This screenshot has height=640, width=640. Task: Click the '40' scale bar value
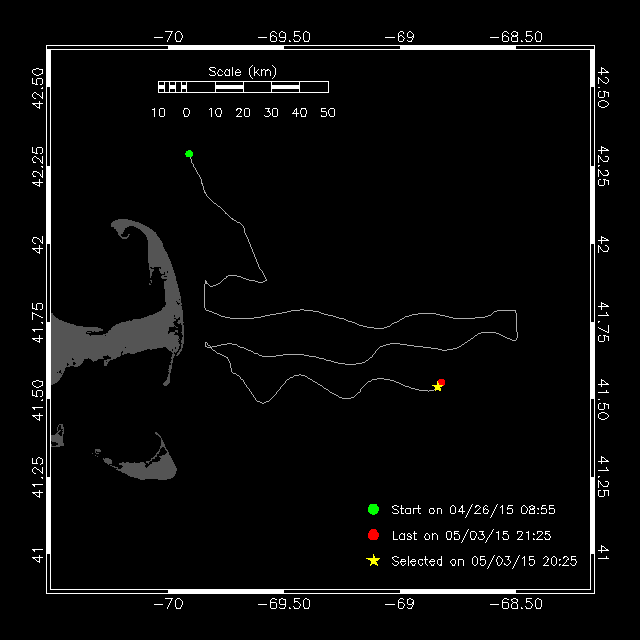point(300,113)
